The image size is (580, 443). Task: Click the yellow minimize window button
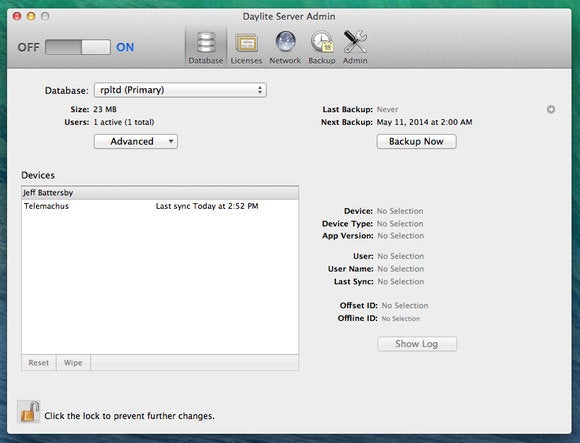pyautogui.click(x=31, y=16)
